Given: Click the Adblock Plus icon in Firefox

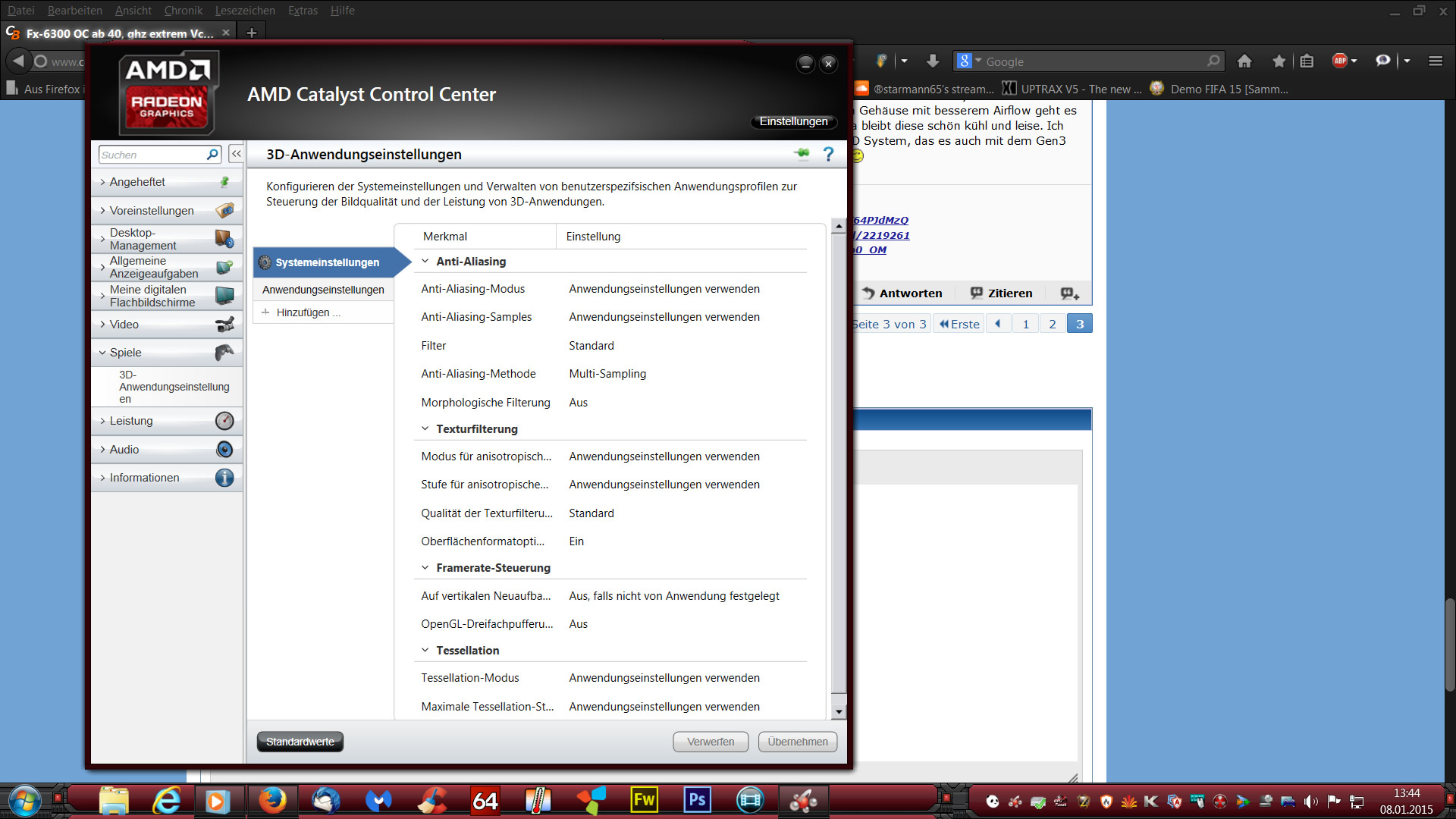Looking at the screenshot, I should [1340, 61].
